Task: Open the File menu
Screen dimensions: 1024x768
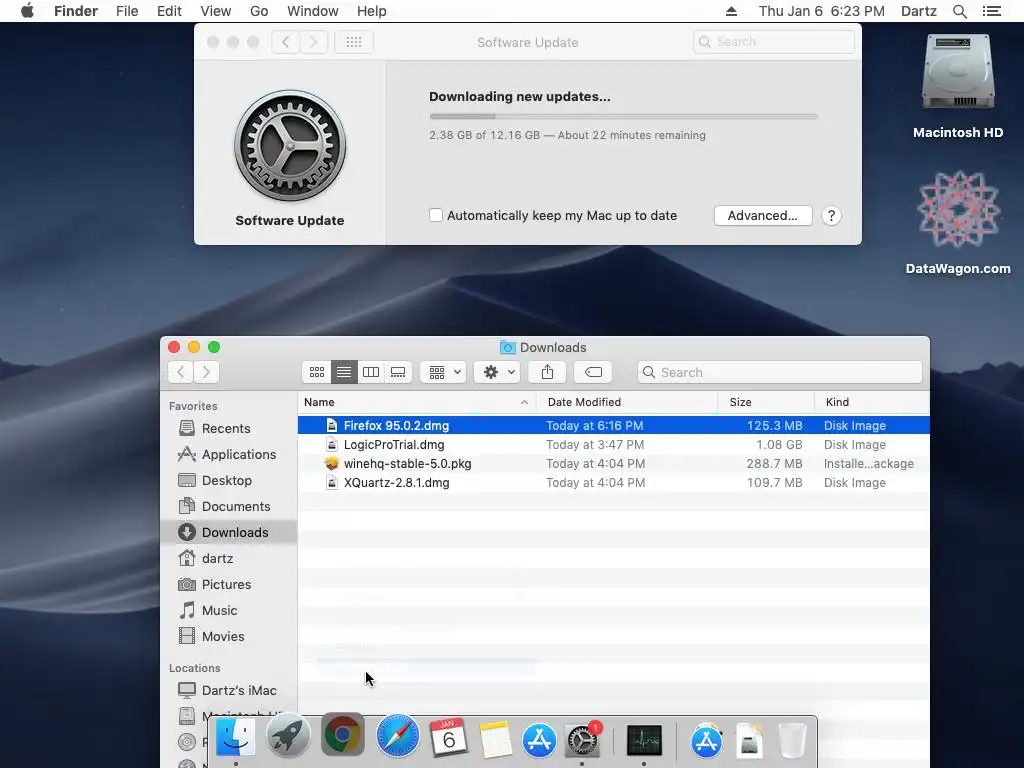Action: [x=127, y=11]
